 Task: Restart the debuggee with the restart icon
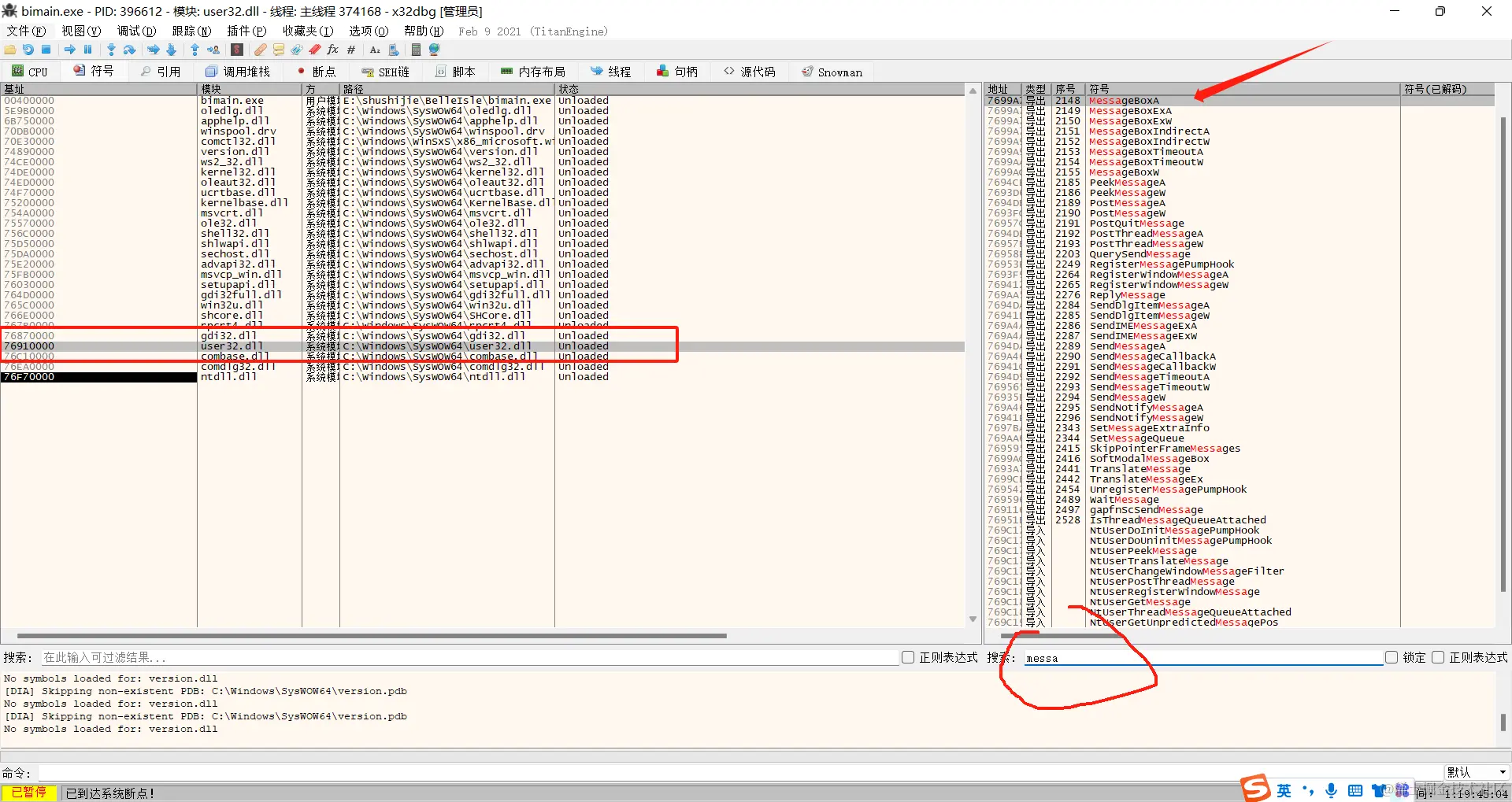pyautogui.click(x=28, y=50)
